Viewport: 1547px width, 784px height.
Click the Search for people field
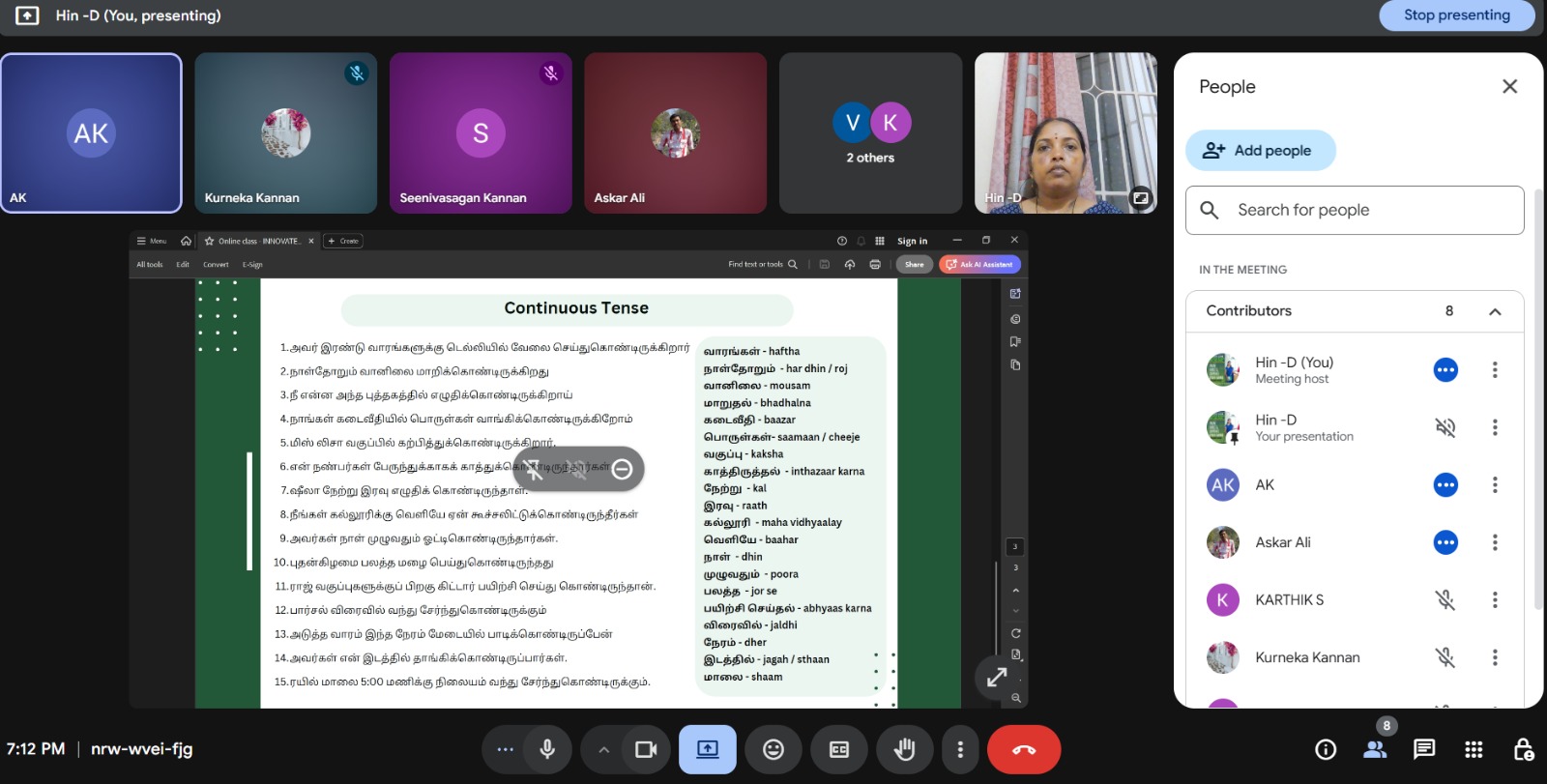[x=1354, y=211]
